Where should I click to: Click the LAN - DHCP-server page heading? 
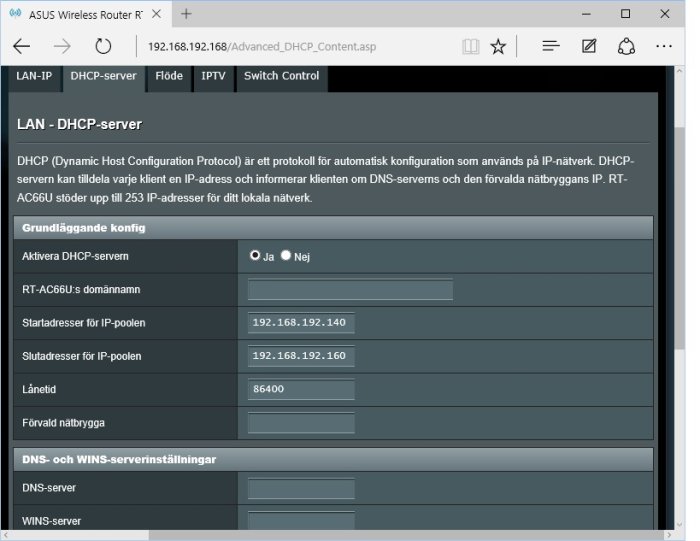coord(79,124)
